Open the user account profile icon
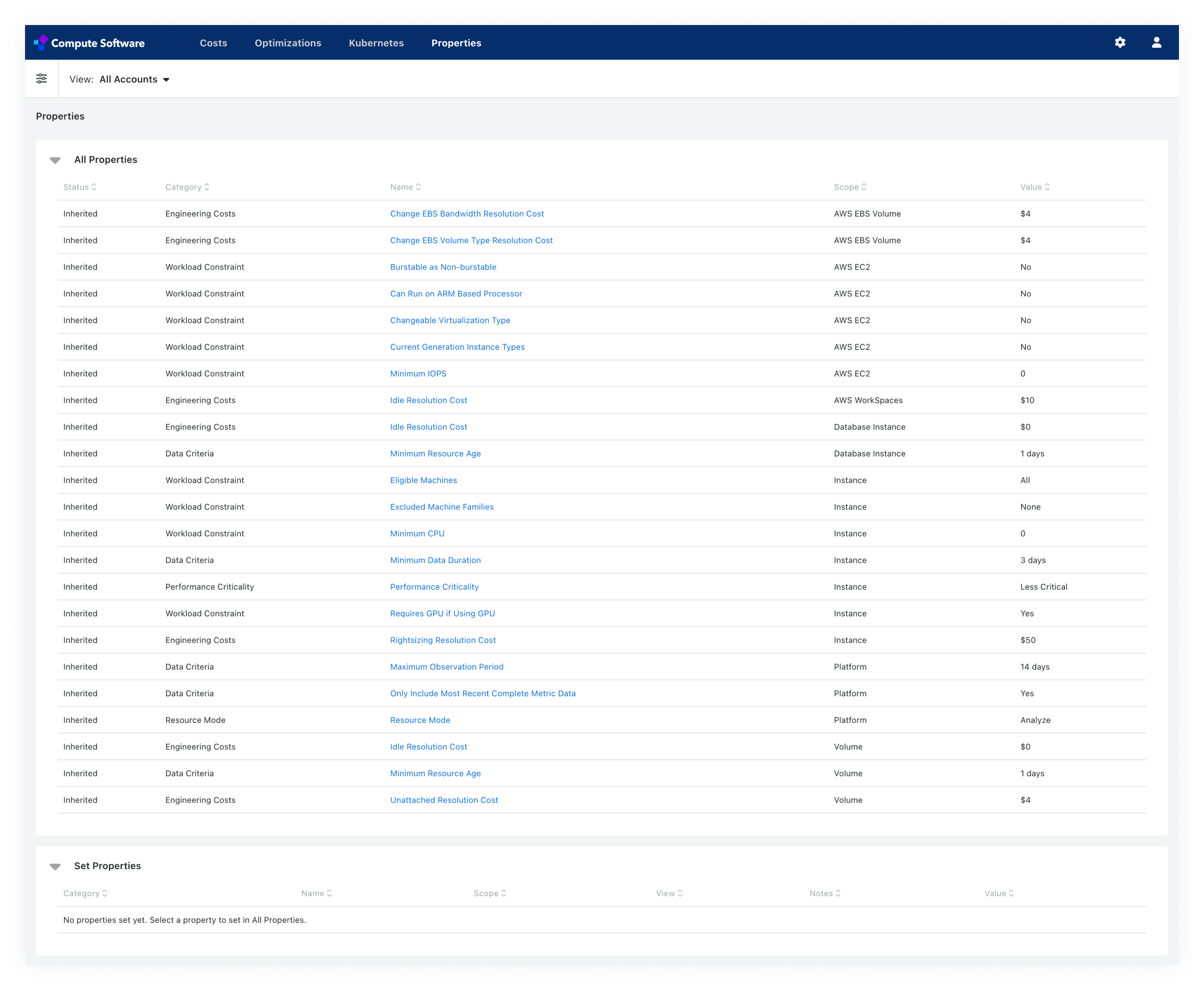Image resolution: width=1204 pixels, height=991 pixels. click(1156, 43)
